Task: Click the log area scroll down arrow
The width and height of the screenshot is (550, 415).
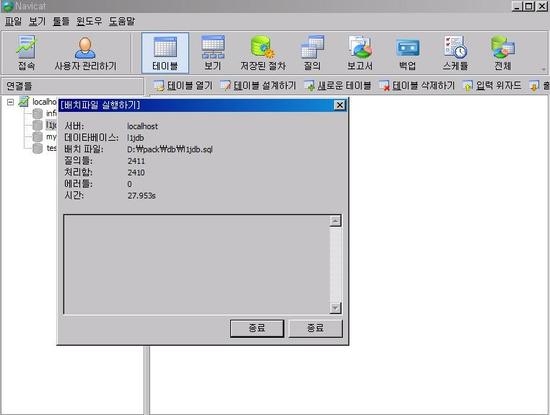Action: (x=335, y=308)
